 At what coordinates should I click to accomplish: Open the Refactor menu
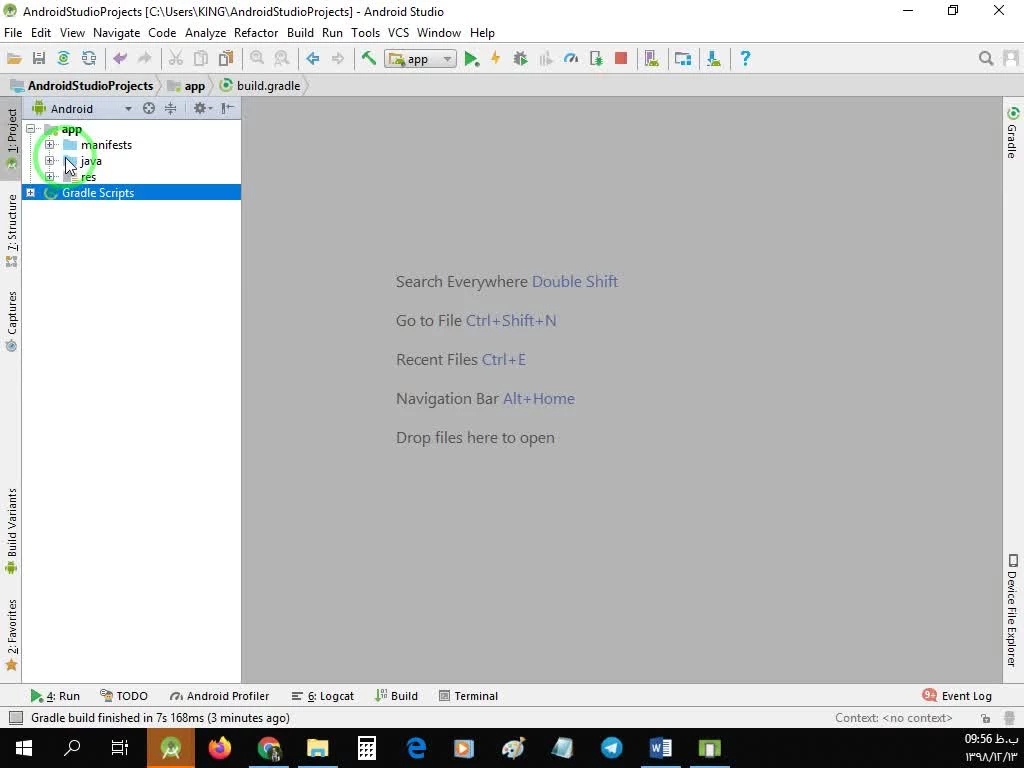click(256, 33)
